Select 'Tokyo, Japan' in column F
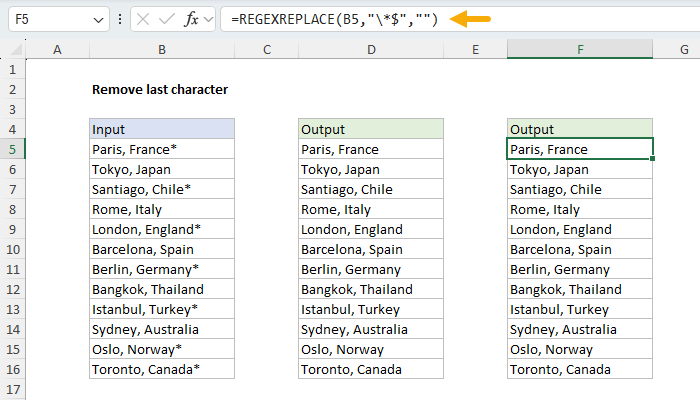The height and width of the screenshot is (400, 700). [x=580, y=170]
